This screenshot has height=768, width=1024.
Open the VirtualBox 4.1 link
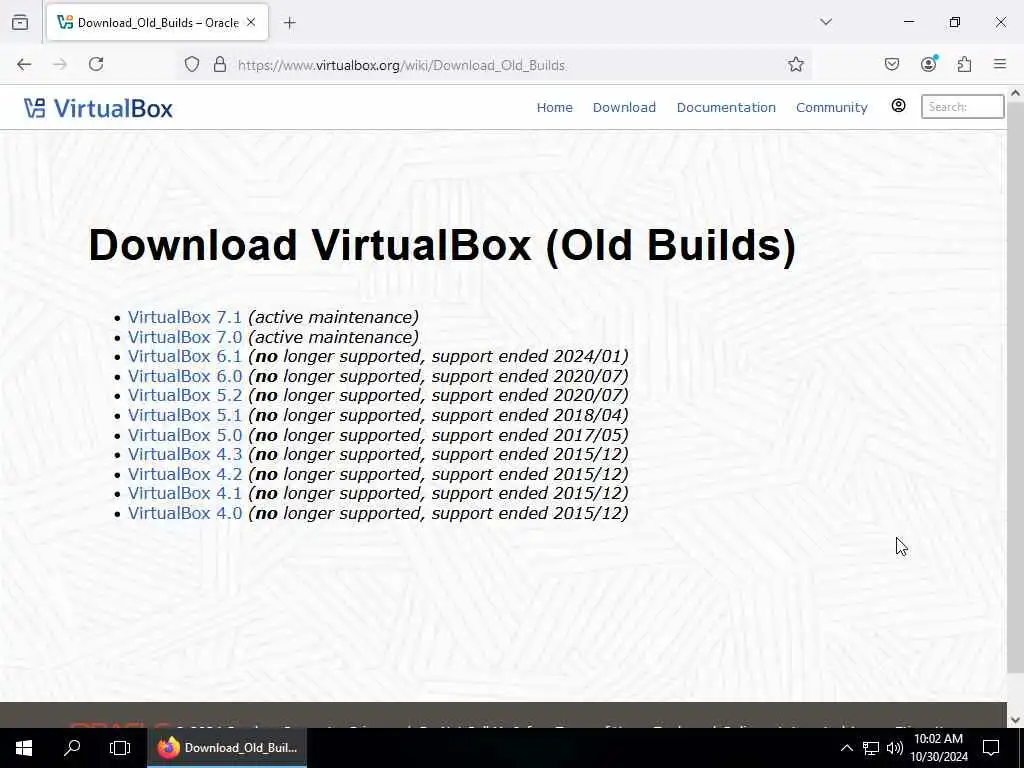click(185, 494)
